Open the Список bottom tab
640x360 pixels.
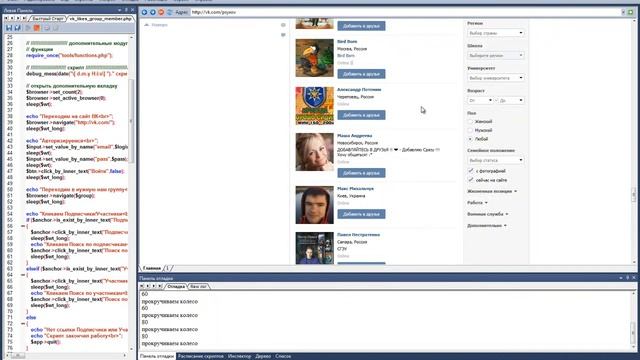[x=283, y=356]
